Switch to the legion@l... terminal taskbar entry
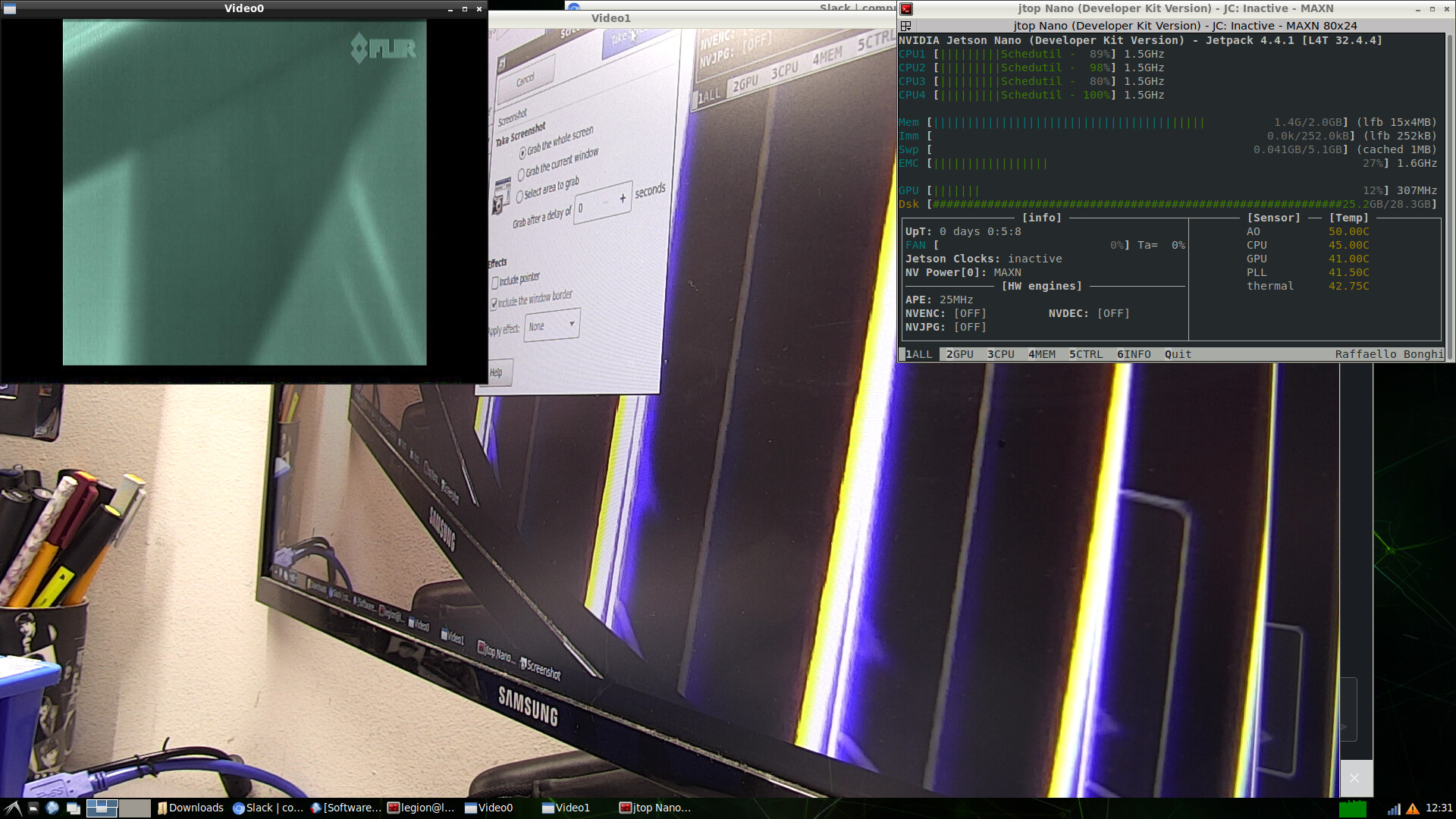 coord(421,808)
